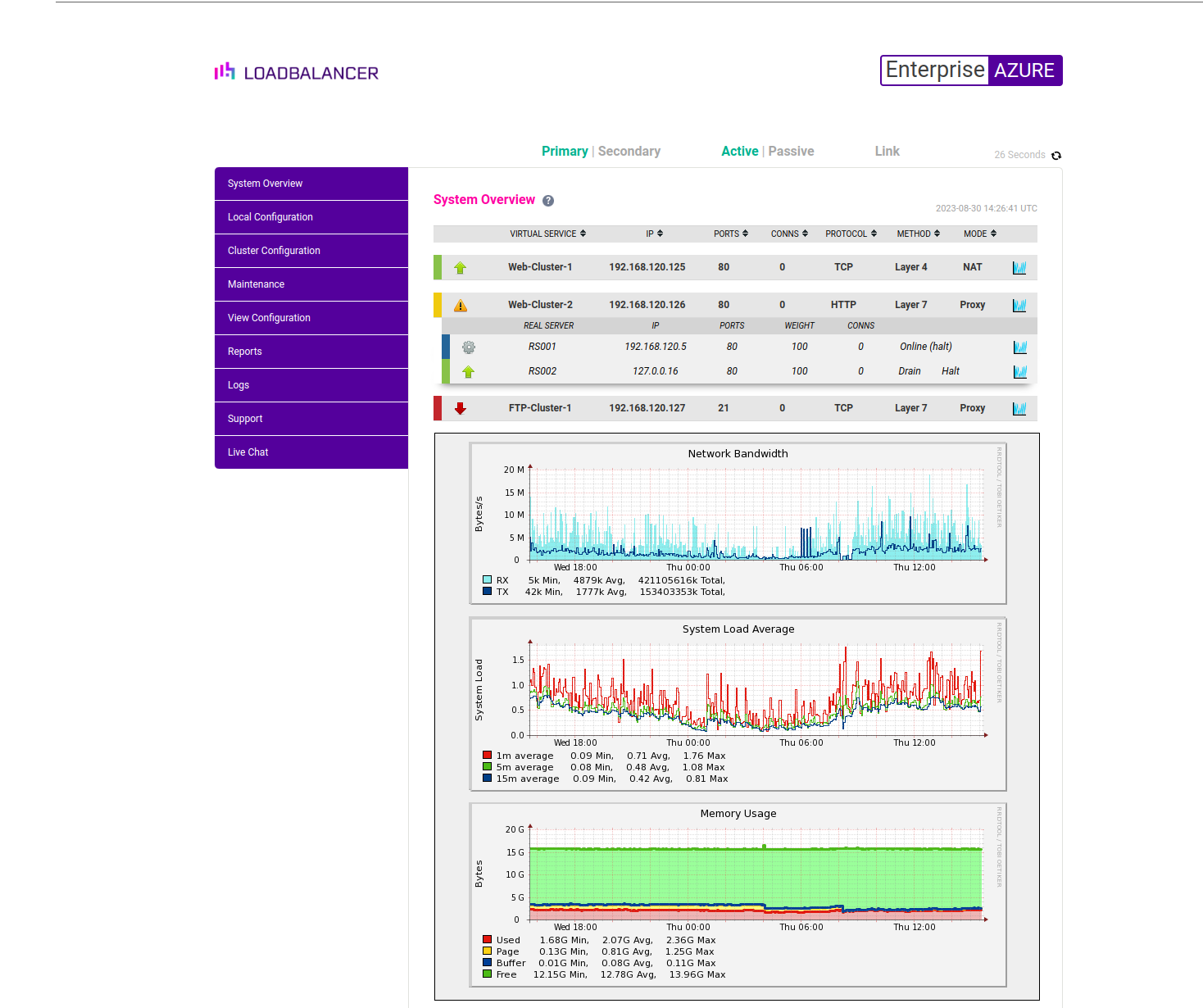
Task: Switch to the Passive view
Action: [790, 151]
